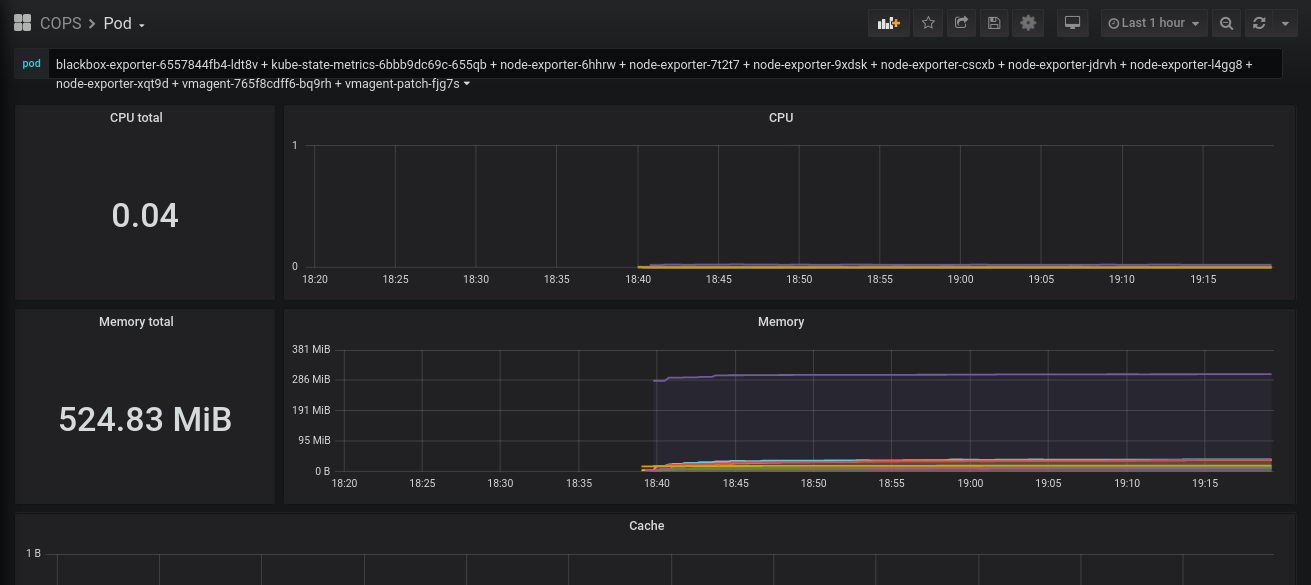Click the 524.83 MiB memory value
Viewport: 1311px width, 585px height.
tap(145, 419)
